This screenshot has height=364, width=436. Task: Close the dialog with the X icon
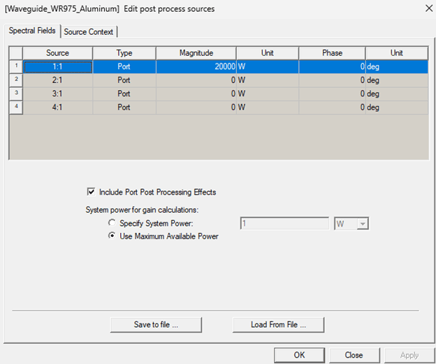click(x=429, y=8)
